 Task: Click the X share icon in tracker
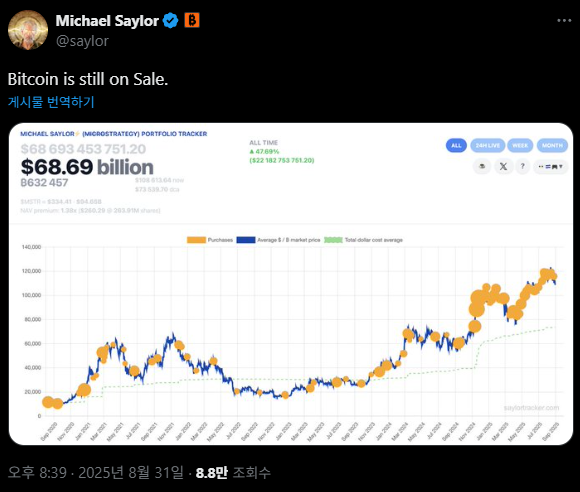point(503,166)
